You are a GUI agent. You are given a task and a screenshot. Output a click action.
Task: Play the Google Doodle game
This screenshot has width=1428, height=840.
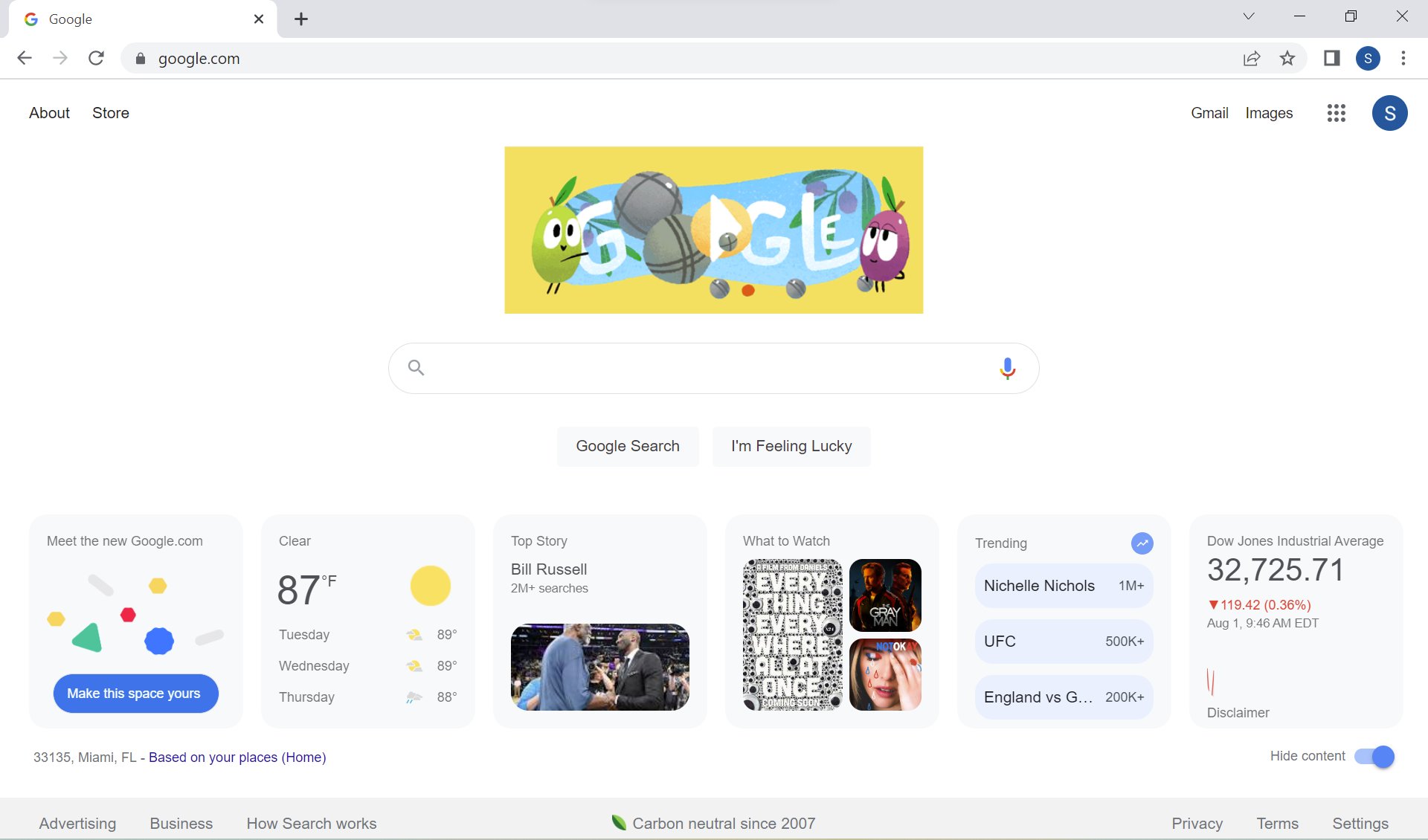click(x=719, y=229)
